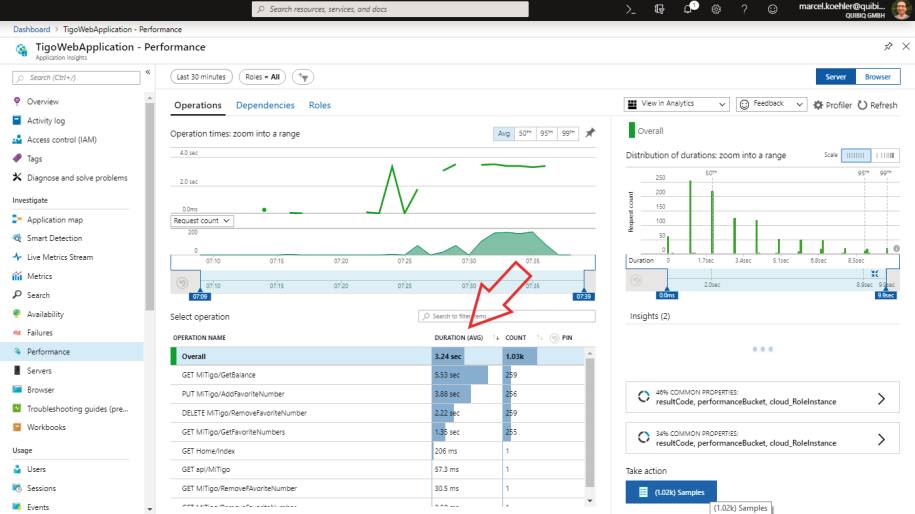915x514 pixels.
Task: Open the Request count dropdown
Action: tap(202, 221)
